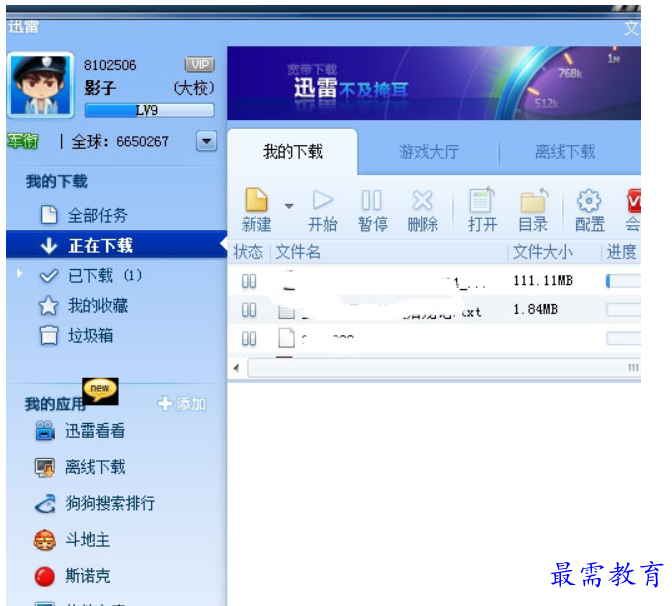Click the username 影子
This screenshot has width=672, height=606.
pos(100,88)
